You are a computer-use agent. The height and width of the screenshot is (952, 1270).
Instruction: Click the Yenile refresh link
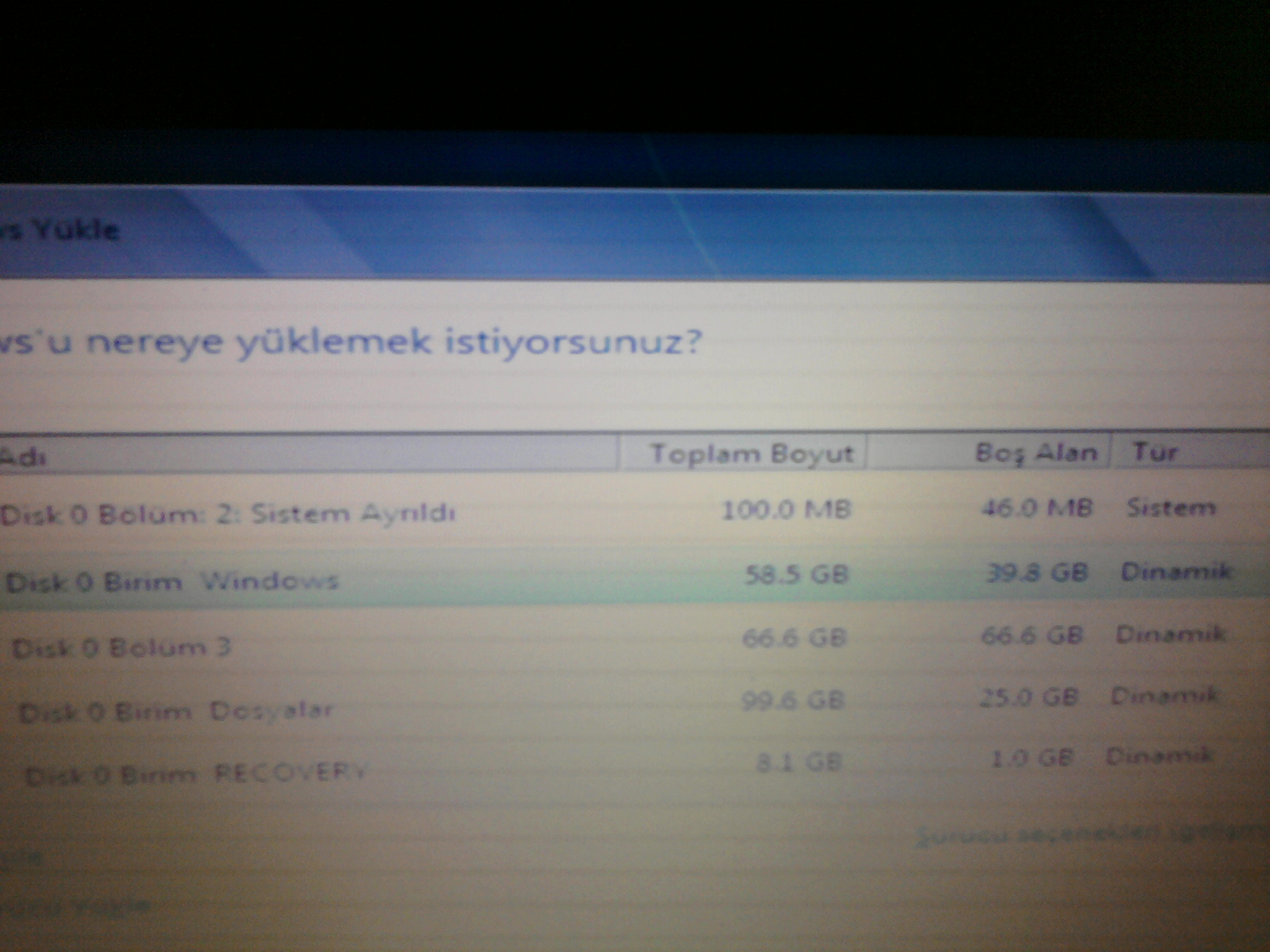22,858
